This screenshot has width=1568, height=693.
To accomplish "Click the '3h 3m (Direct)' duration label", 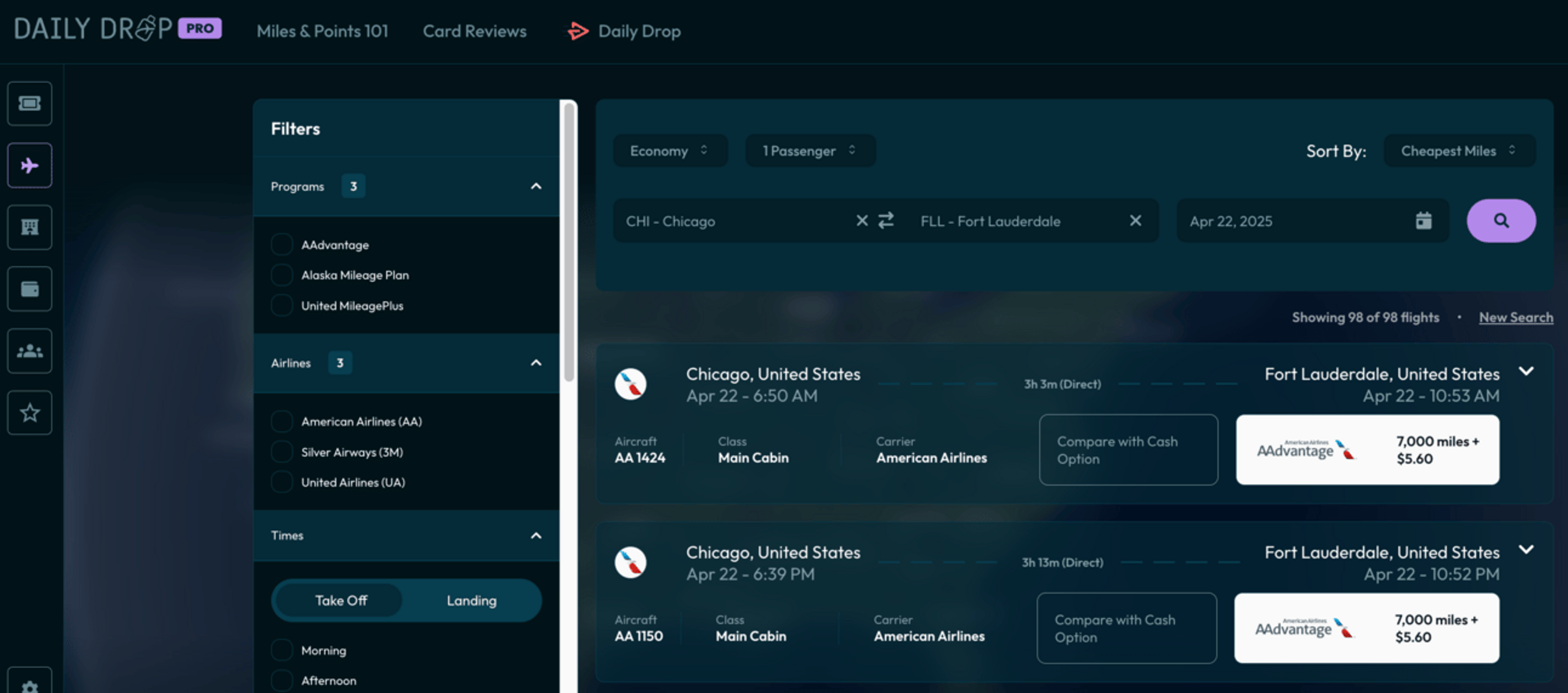I will click(x=1062, y=384).
